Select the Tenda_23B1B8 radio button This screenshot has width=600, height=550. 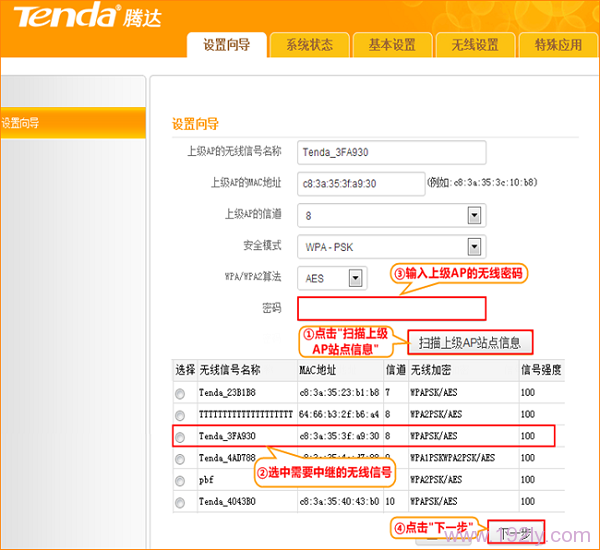[x=180, y=394]
